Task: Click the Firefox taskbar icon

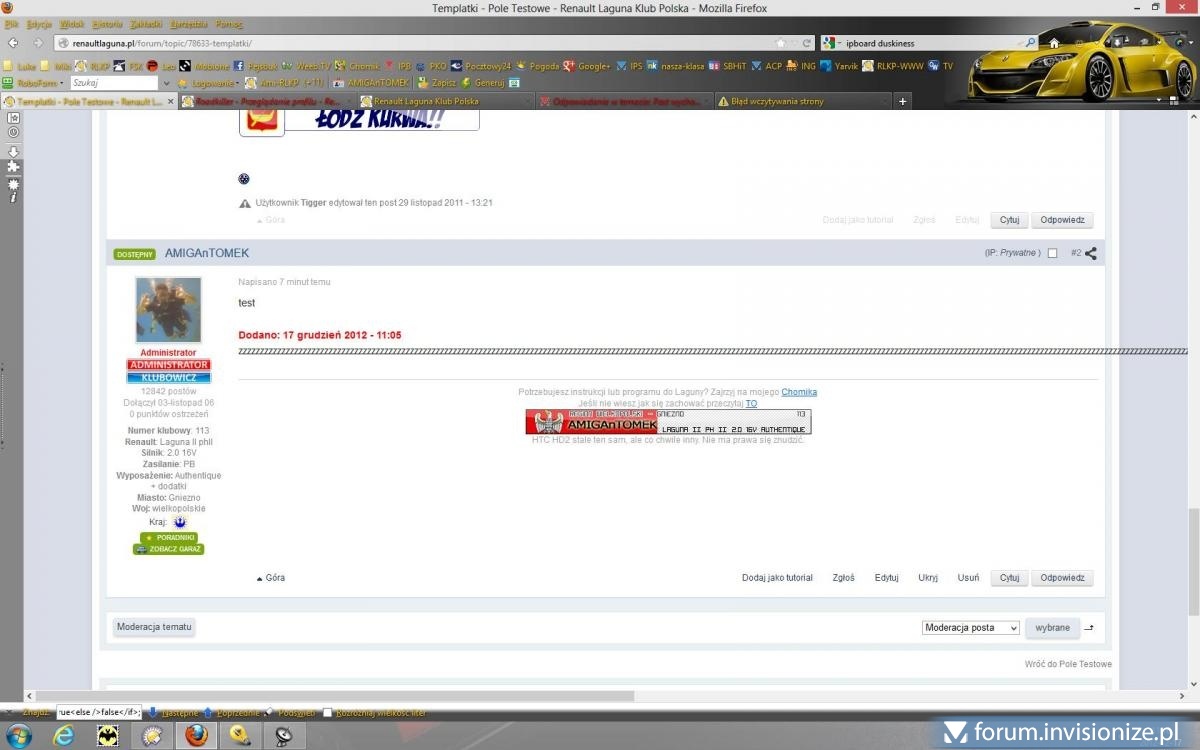Action: (x=195, y=736)
